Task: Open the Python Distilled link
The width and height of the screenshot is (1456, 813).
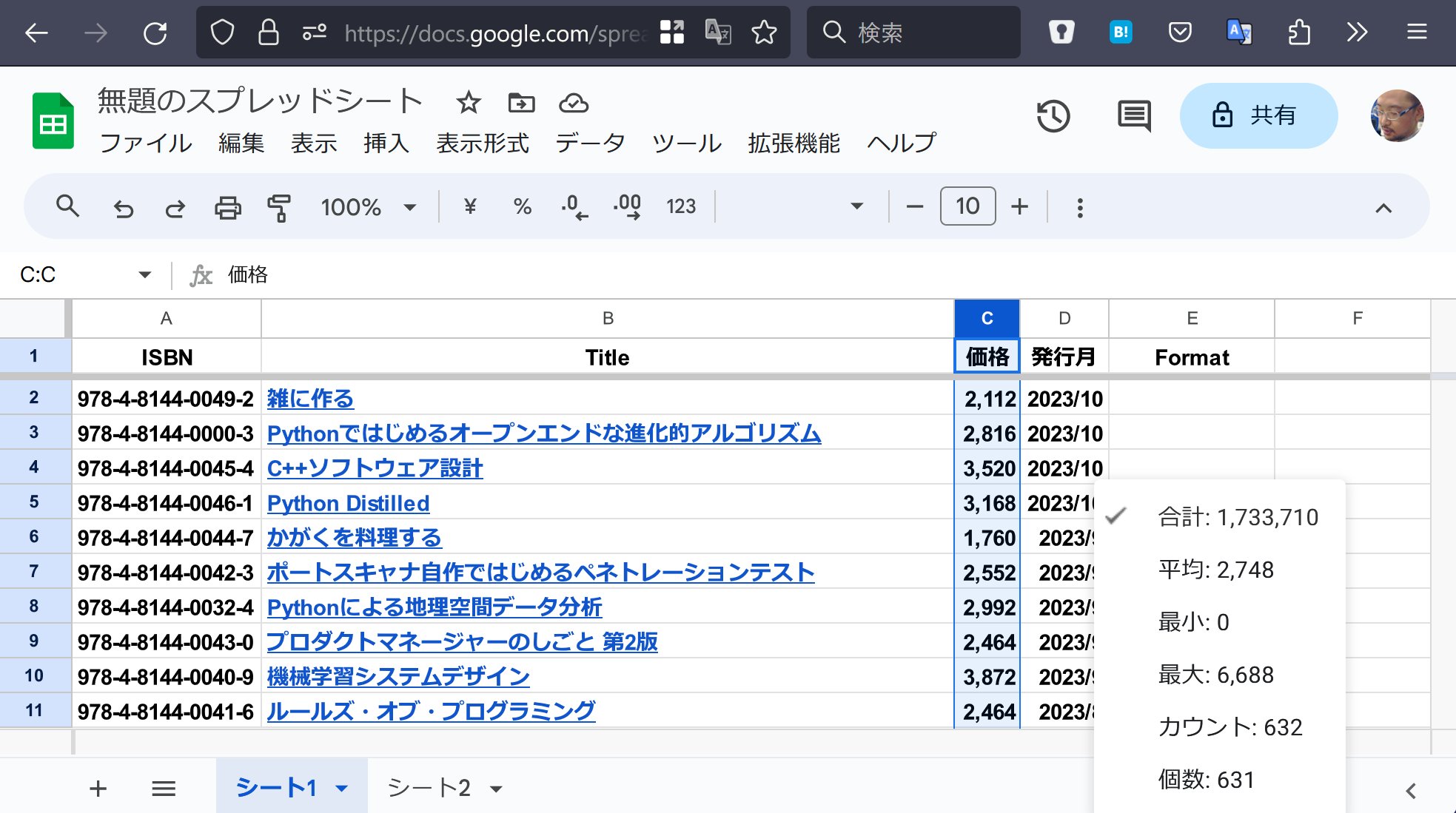Action: pyautogui.click(x=348, y=503)
